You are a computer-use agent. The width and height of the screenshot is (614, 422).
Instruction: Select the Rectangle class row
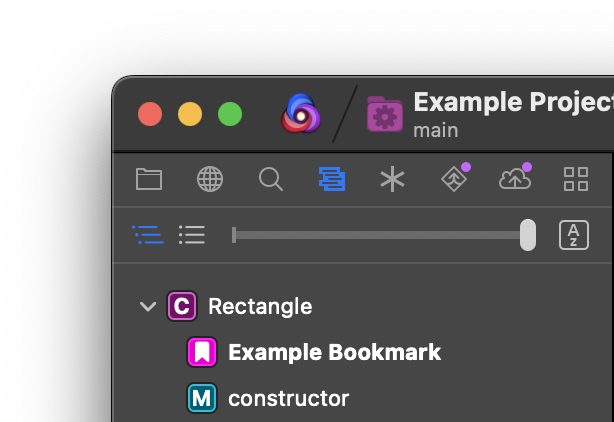362,306
